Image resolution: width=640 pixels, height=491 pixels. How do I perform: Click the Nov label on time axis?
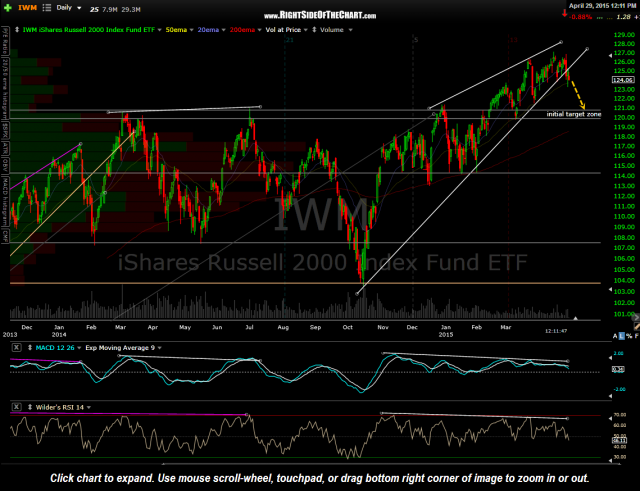pyautogui.click(x=383, y=327)
